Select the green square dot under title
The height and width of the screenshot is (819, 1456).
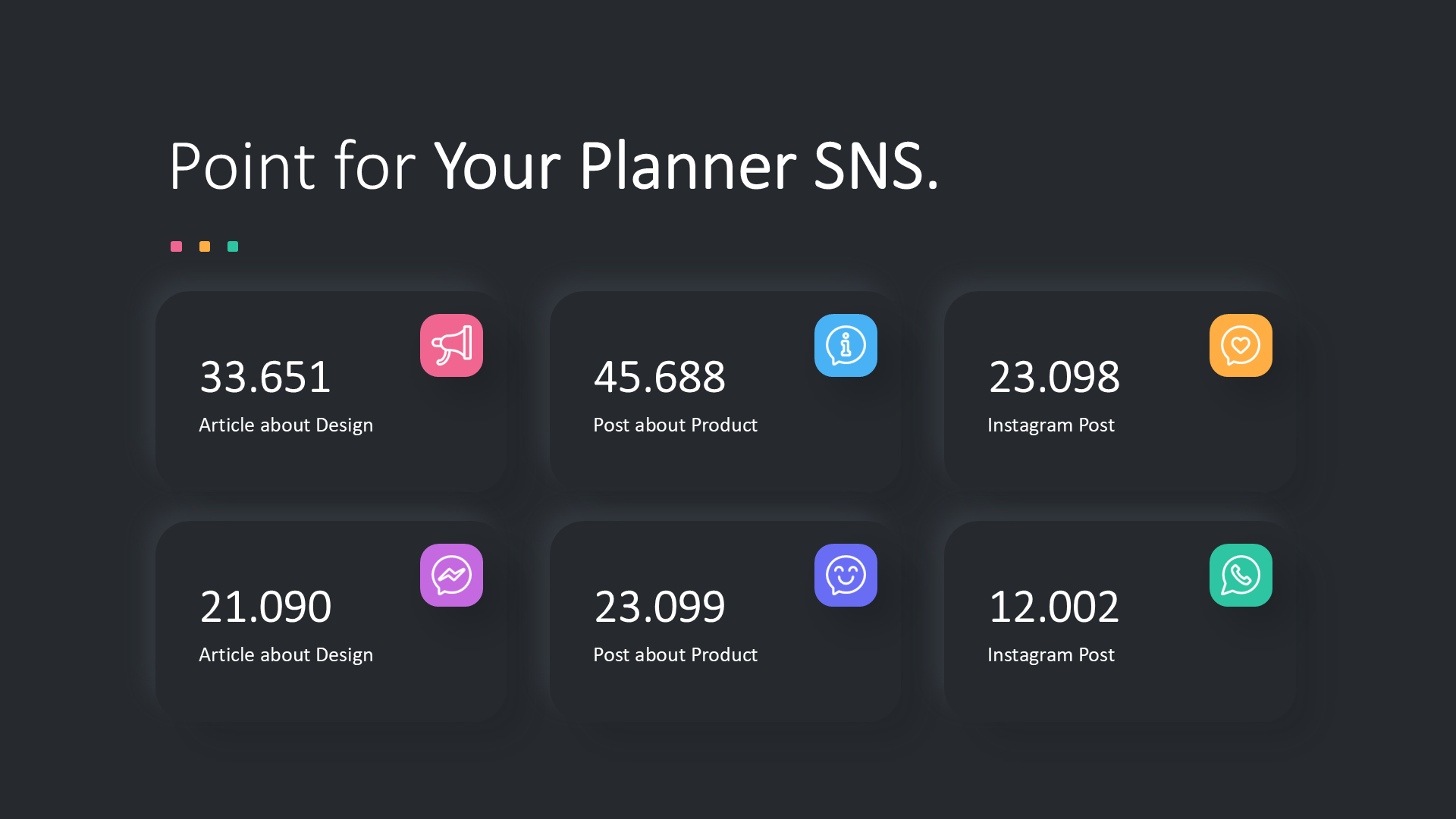click(233, 246)
